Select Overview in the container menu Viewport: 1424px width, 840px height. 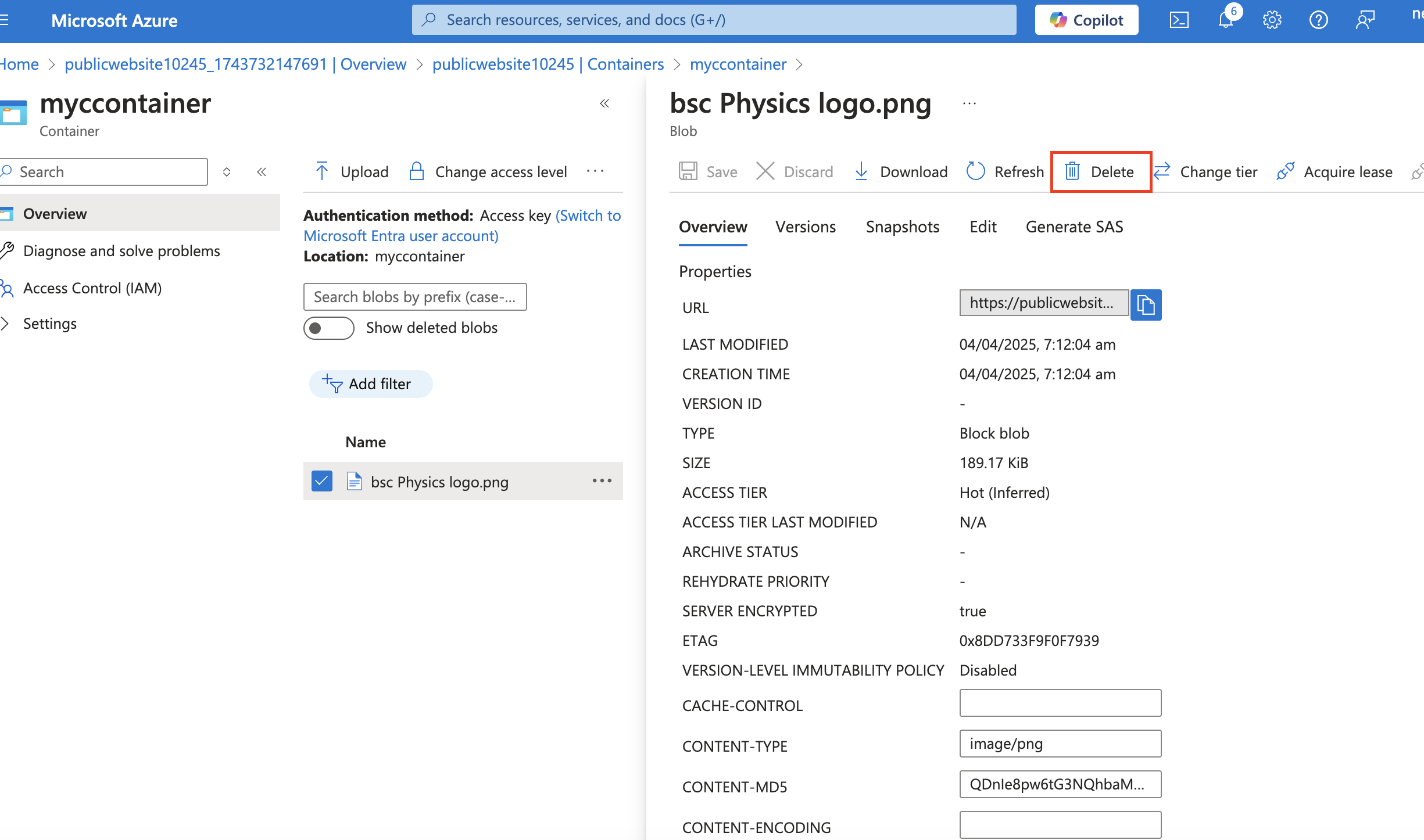pyautogui.click(x=139, y=213)
